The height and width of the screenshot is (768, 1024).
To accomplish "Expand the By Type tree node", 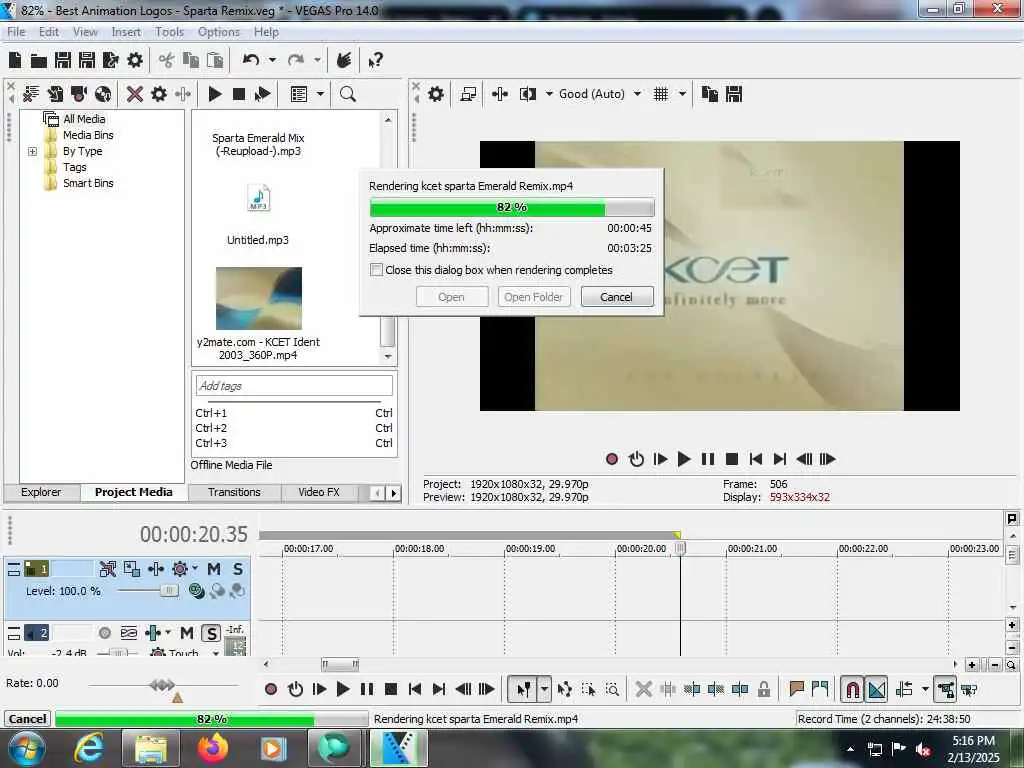I will [32, 152].
